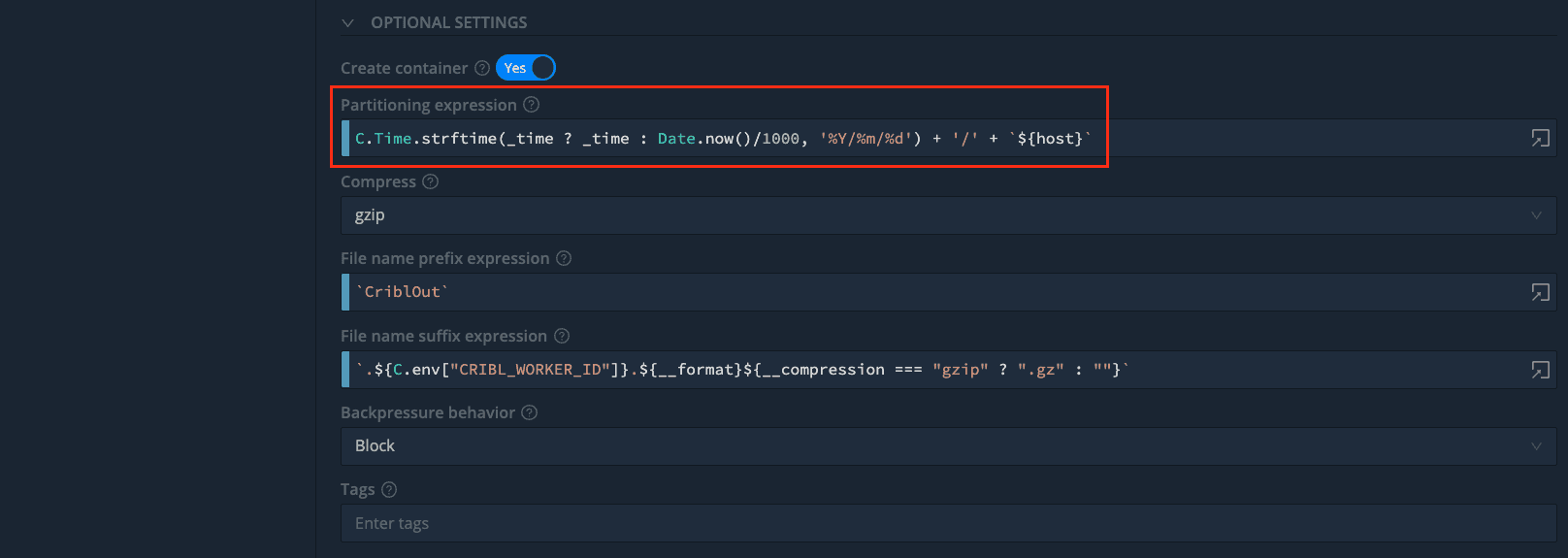Viewport: 1568px width, 558px height.
Task: Show help for Backpressure behavior
Action: pyautogui.click(x=529, y=412)
